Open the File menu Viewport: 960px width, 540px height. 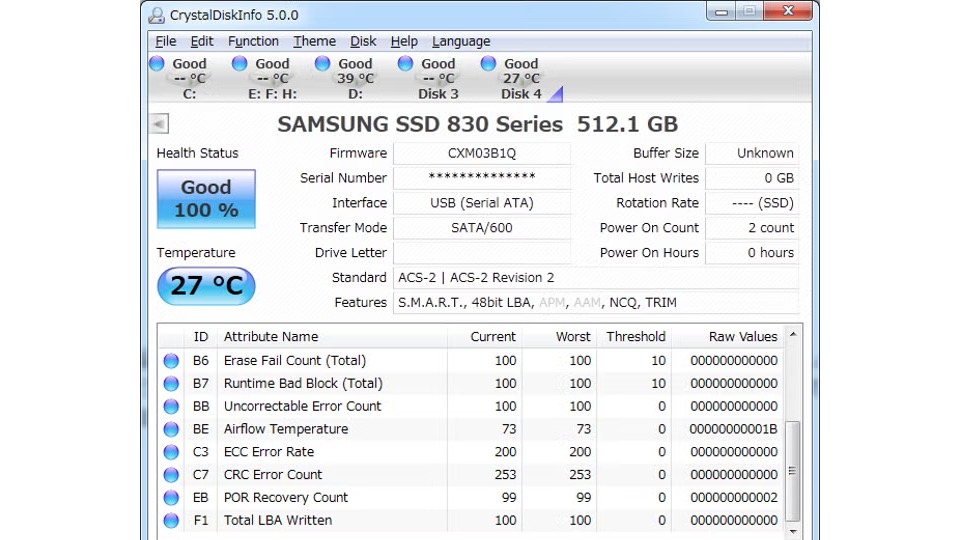coord(166,41)
